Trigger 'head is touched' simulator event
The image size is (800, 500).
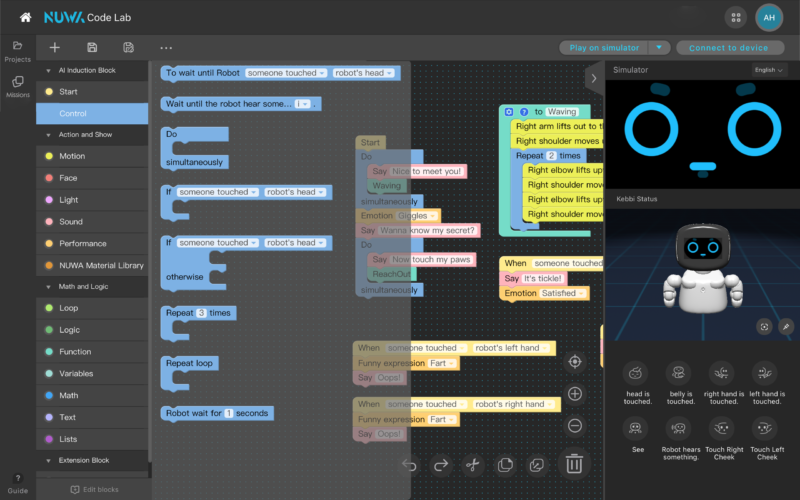[635, 379]
